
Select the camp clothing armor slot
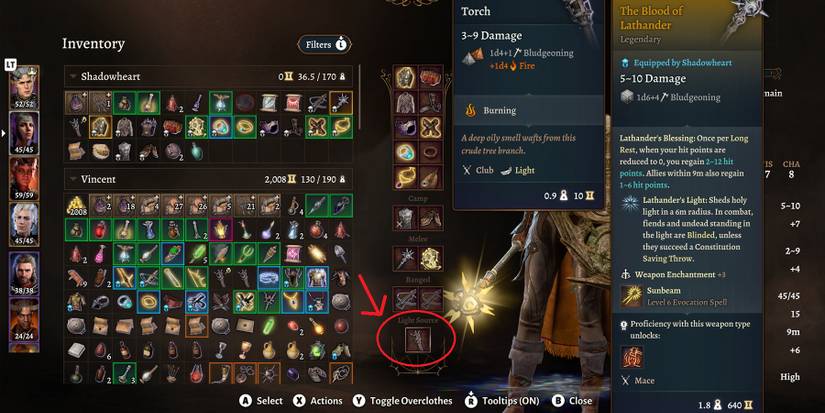point(405,217)
